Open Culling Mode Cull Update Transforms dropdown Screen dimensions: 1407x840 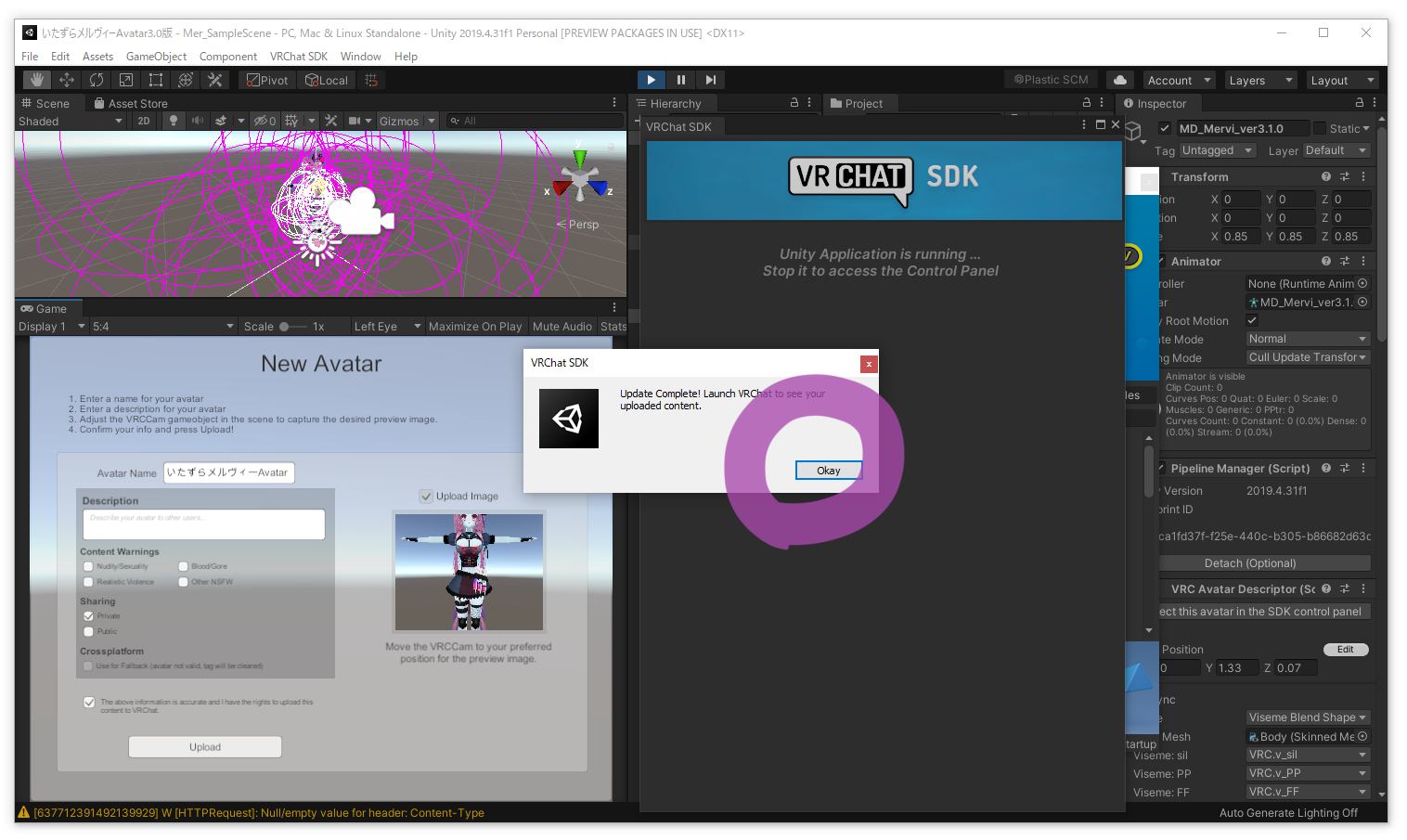[1308, 357]
